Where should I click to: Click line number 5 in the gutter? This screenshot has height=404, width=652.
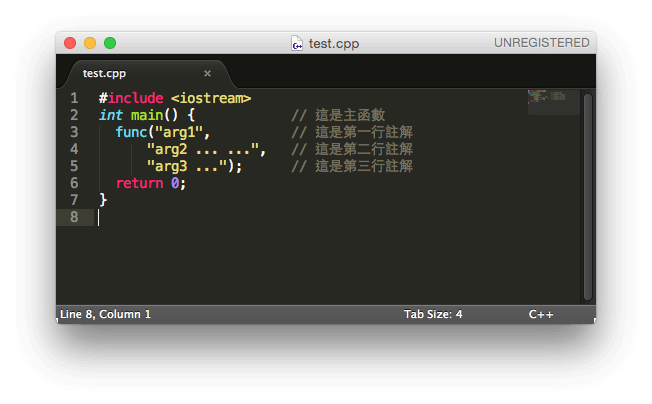pos(74,166)
